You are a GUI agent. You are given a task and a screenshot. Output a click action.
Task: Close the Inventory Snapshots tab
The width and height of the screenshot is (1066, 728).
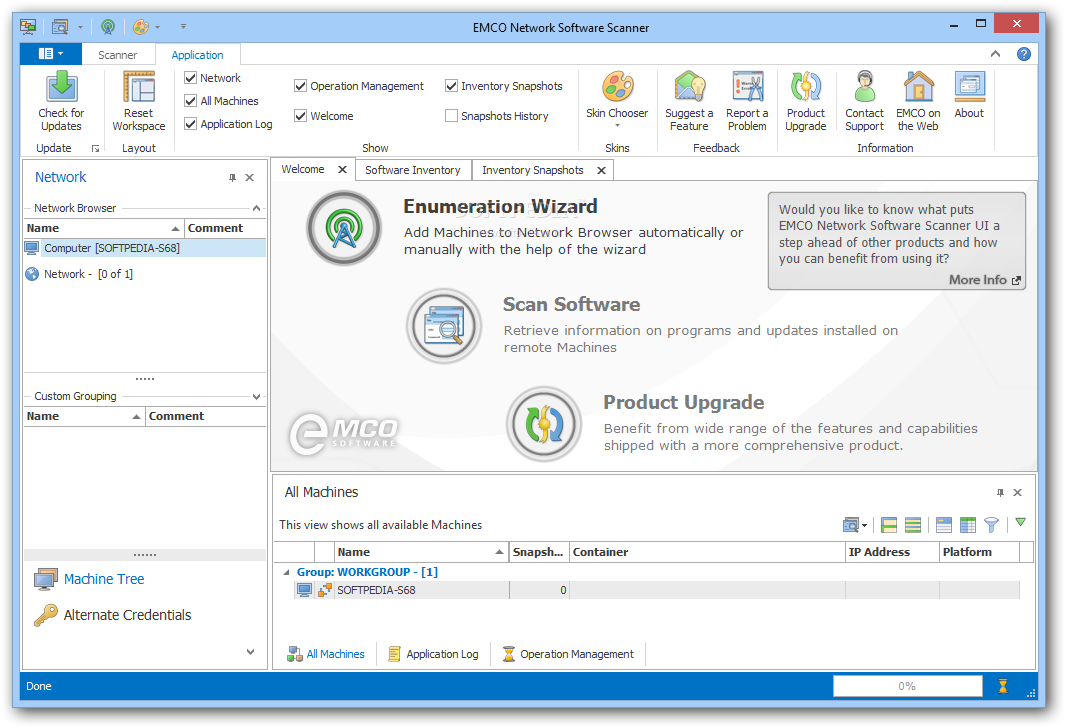click(x=601, y=171)
